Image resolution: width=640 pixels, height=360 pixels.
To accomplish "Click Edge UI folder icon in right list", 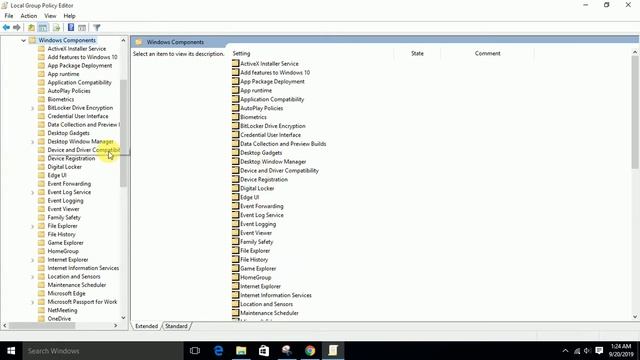I will pos(236,197).
